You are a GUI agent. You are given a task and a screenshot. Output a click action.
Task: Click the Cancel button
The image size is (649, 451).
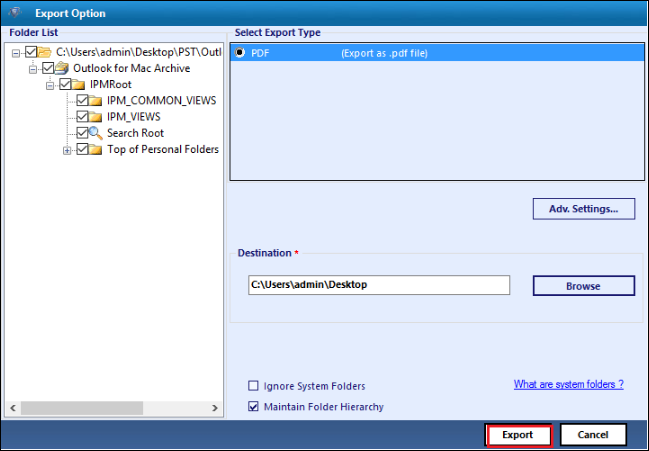pyautogui.click(x=593, y=435)
